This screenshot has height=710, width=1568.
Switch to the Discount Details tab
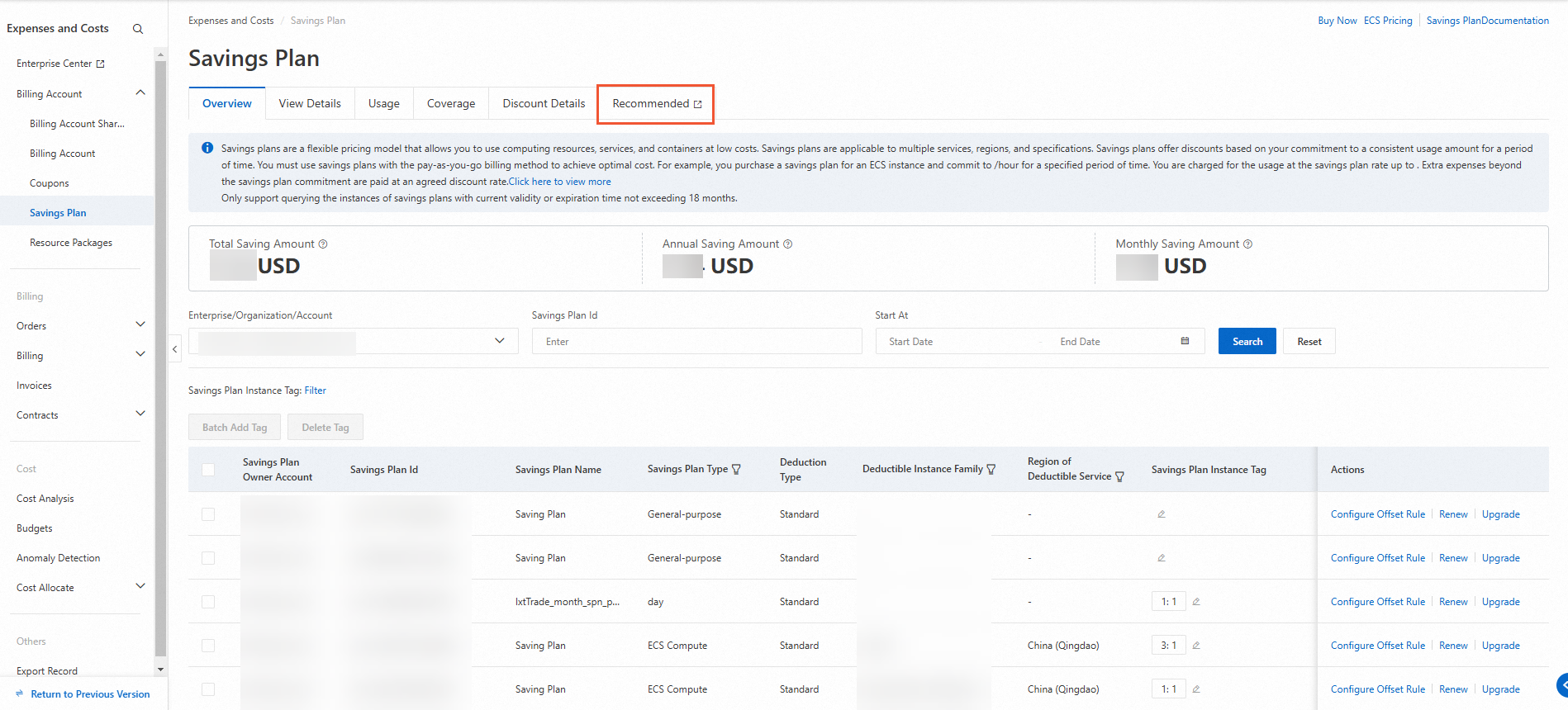point(544,103)
